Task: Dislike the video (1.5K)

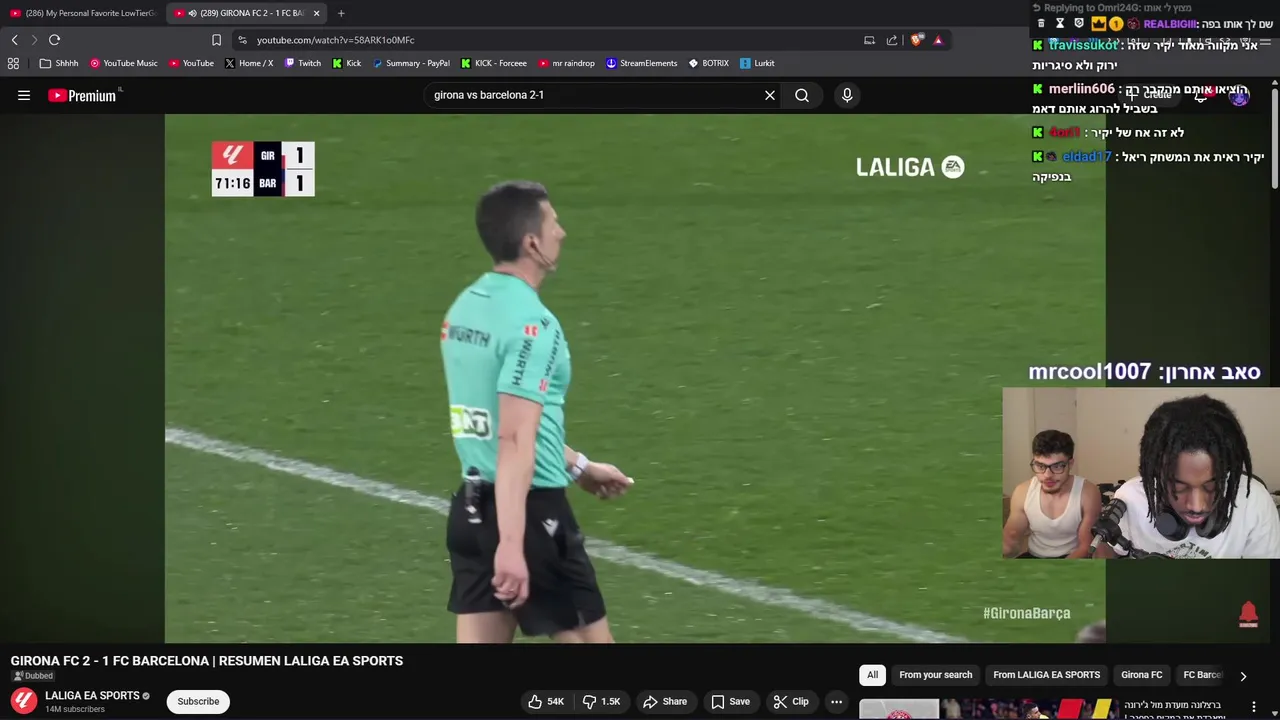Action: (602, 701)
